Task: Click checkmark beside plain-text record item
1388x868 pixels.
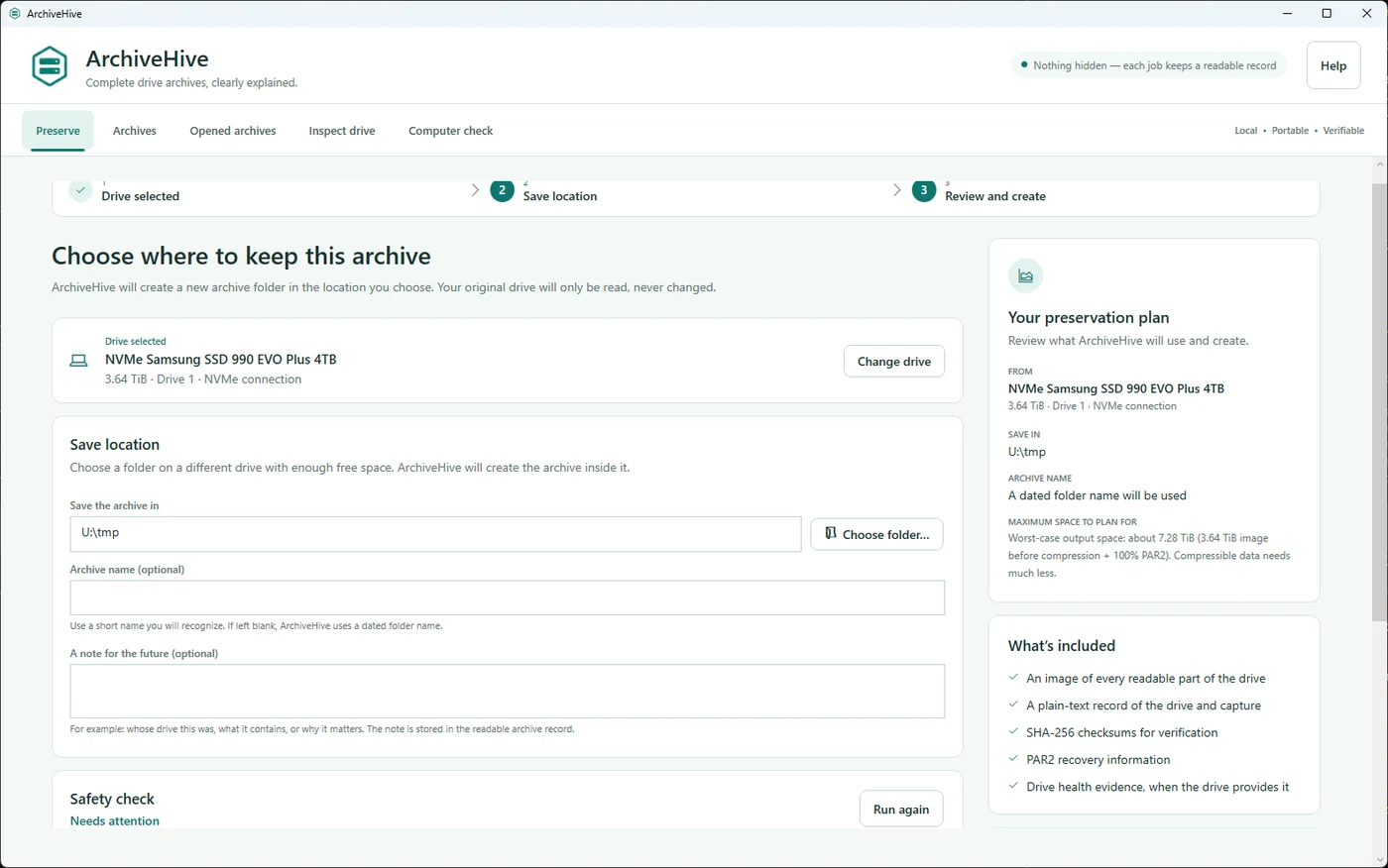Action: tap(1013, 705)
